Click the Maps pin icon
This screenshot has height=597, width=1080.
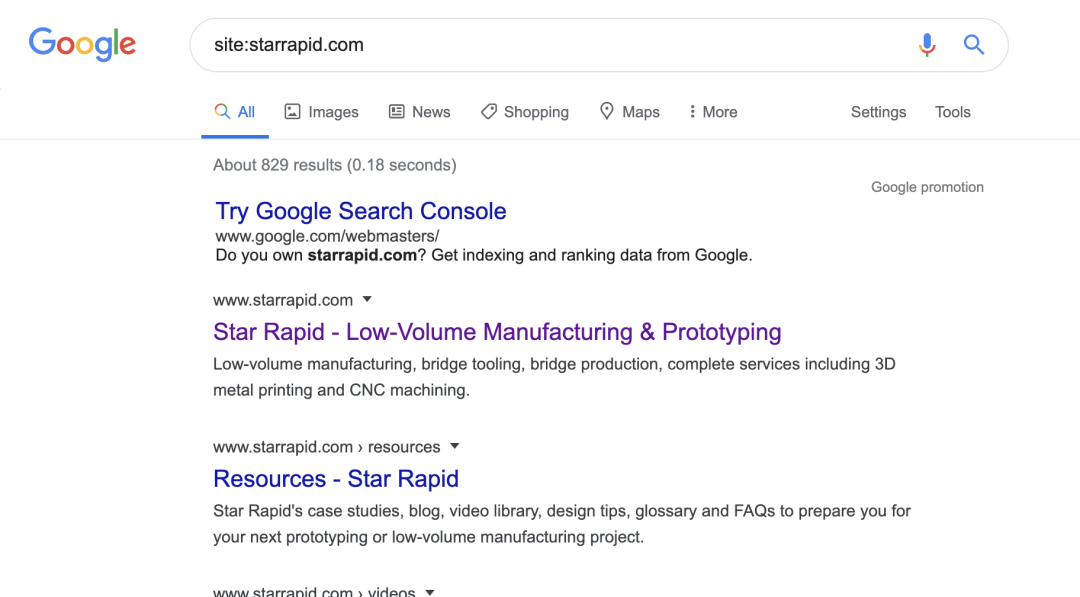pyautogui.click(x=606, y=111)
